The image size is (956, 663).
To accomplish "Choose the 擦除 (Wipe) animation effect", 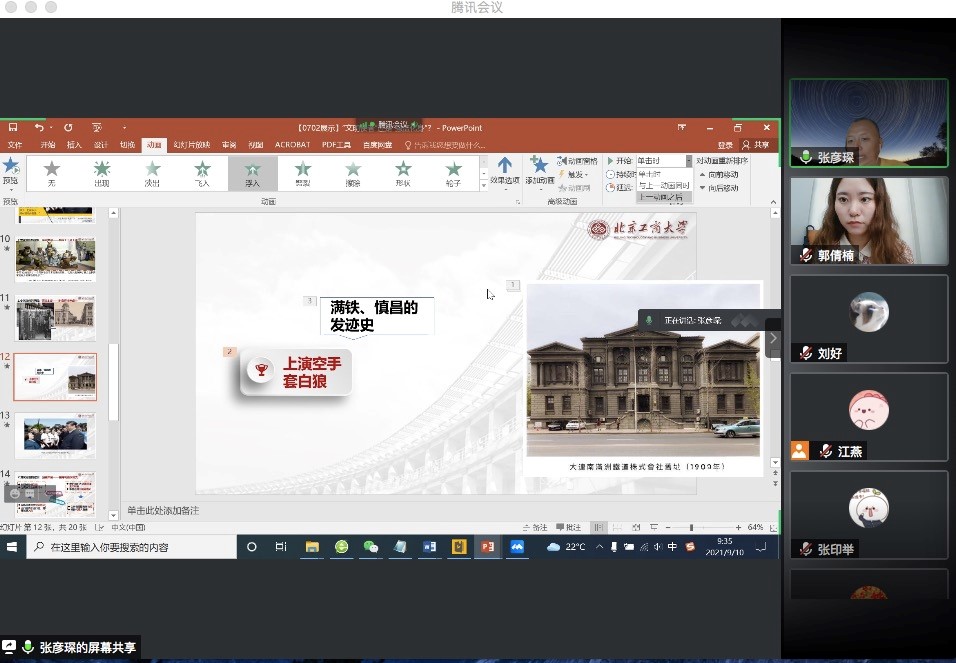I will tap(353, 172).
